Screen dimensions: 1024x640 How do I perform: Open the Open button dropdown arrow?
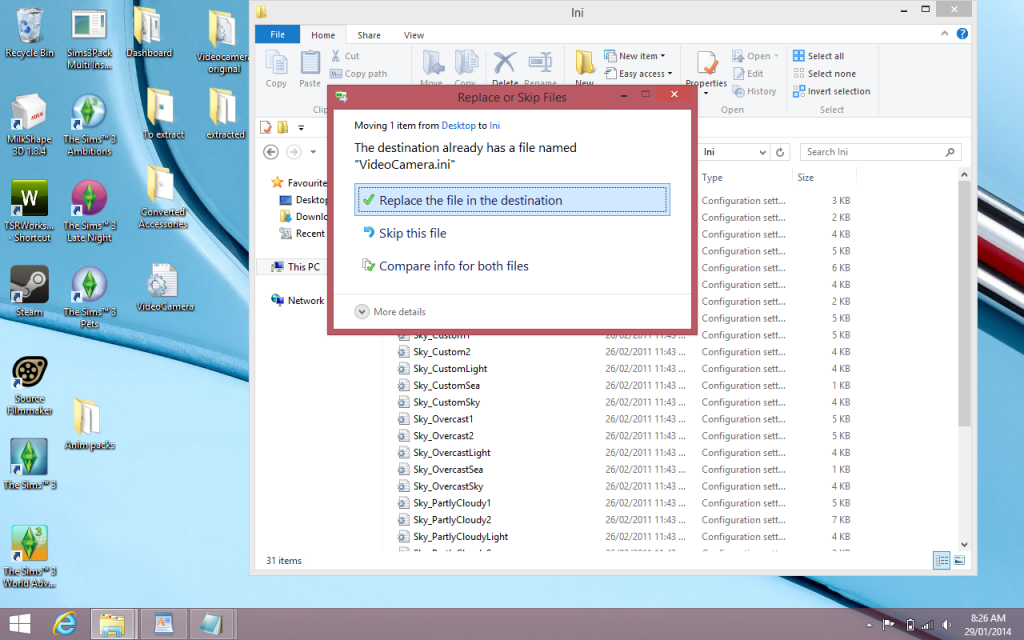coord(776,56)
